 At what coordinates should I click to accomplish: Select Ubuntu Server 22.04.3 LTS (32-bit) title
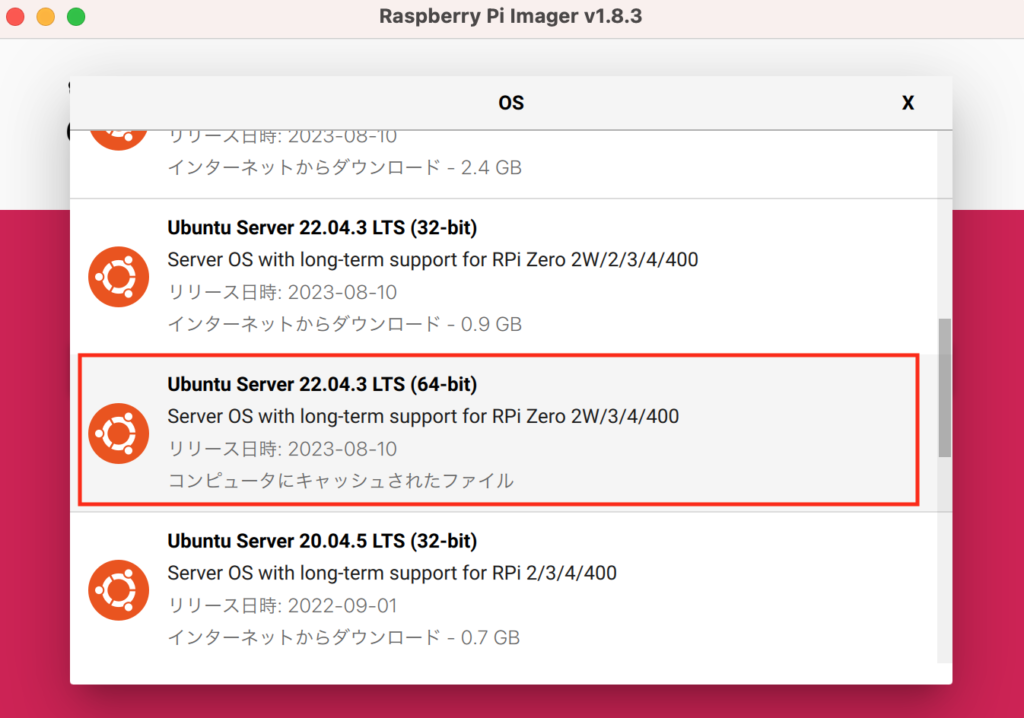(322, 227)
